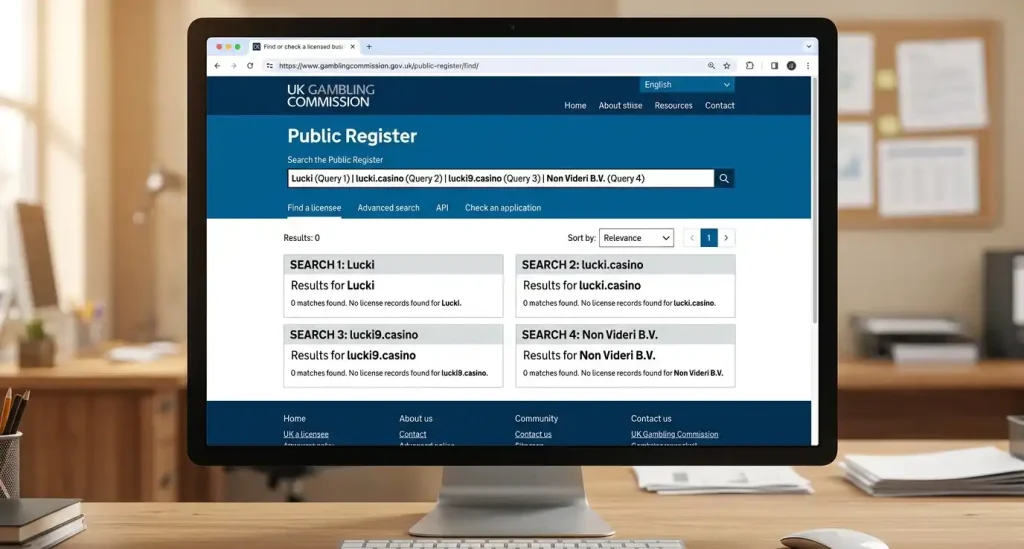Screen dimensions: 1024x549
Task: Click the 'SEARCH 3: lucki9.casino' card header
Action: tap(393, 334)
